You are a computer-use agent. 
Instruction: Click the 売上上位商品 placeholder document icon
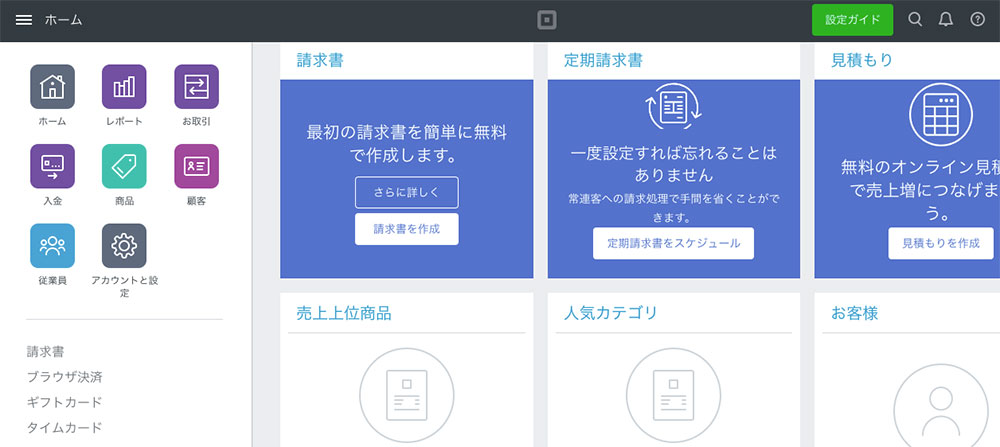[407, 395]
